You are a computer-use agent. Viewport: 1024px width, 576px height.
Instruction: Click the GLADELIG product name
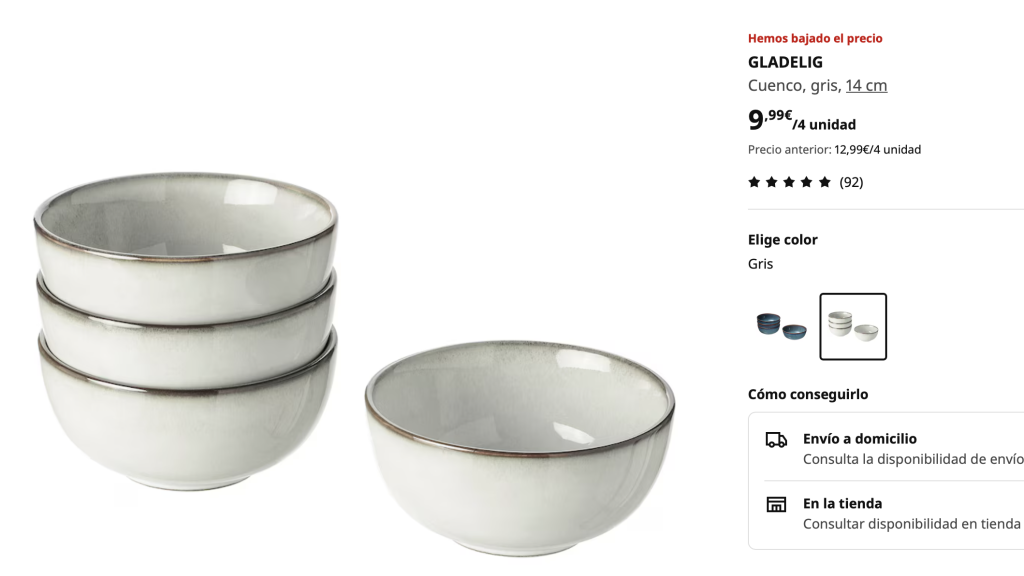pyautogui.click(x=785, y=62)
